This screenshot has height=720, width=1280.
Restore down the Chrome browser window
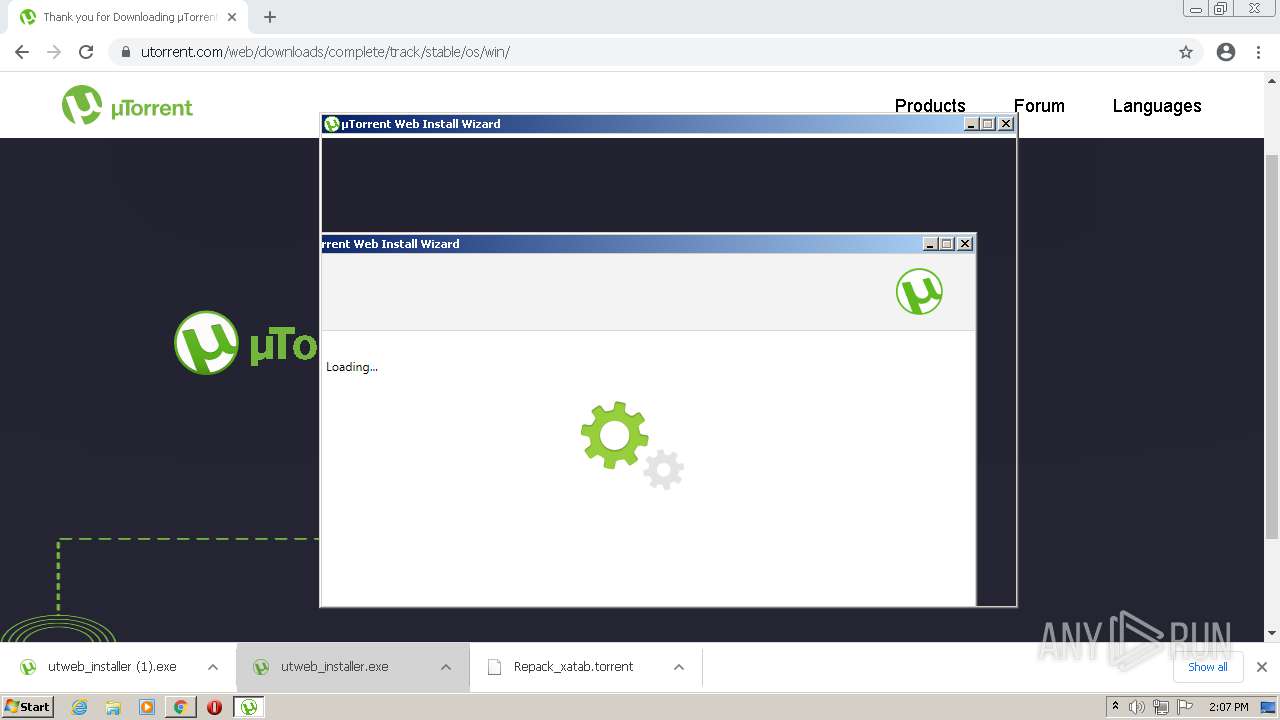tap(1221, 9)
